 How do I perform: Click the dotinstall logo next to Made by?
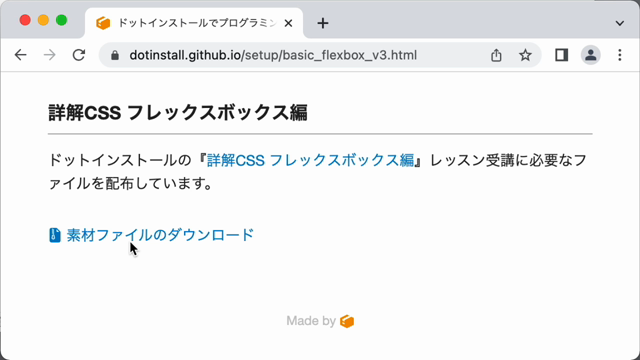(347, 321)
